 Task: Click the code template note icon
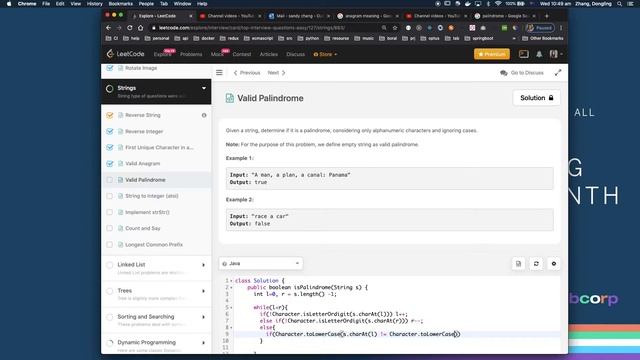click(518, 264)
